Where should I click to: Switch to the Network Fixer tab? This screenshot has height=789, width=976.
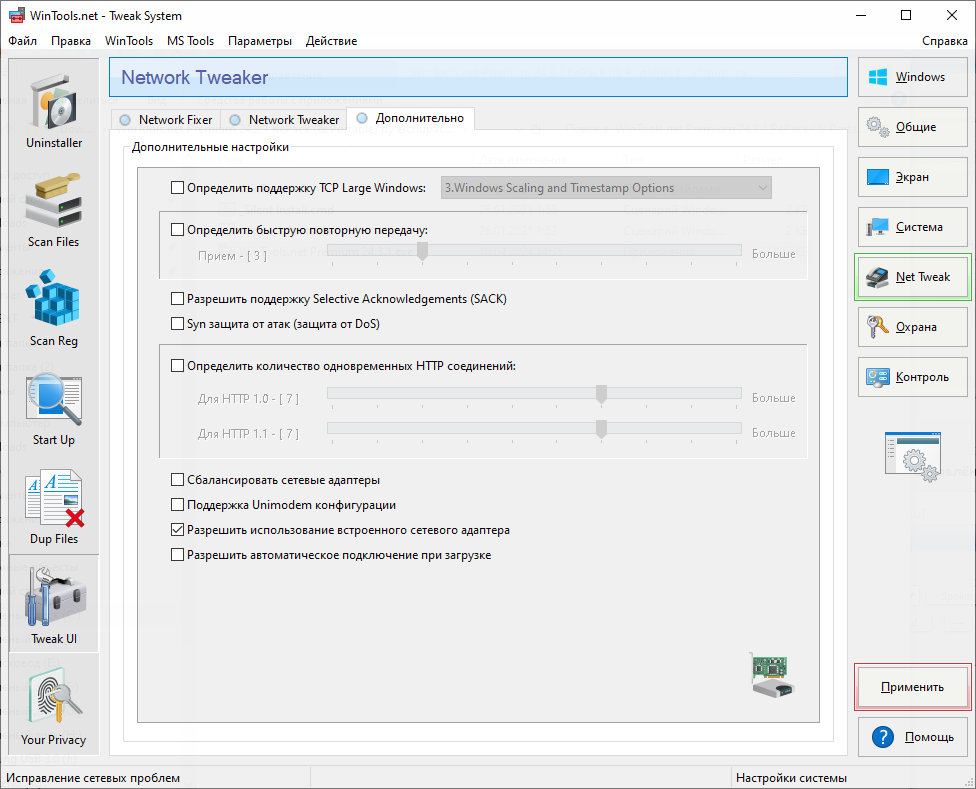[x=166, y=120]
